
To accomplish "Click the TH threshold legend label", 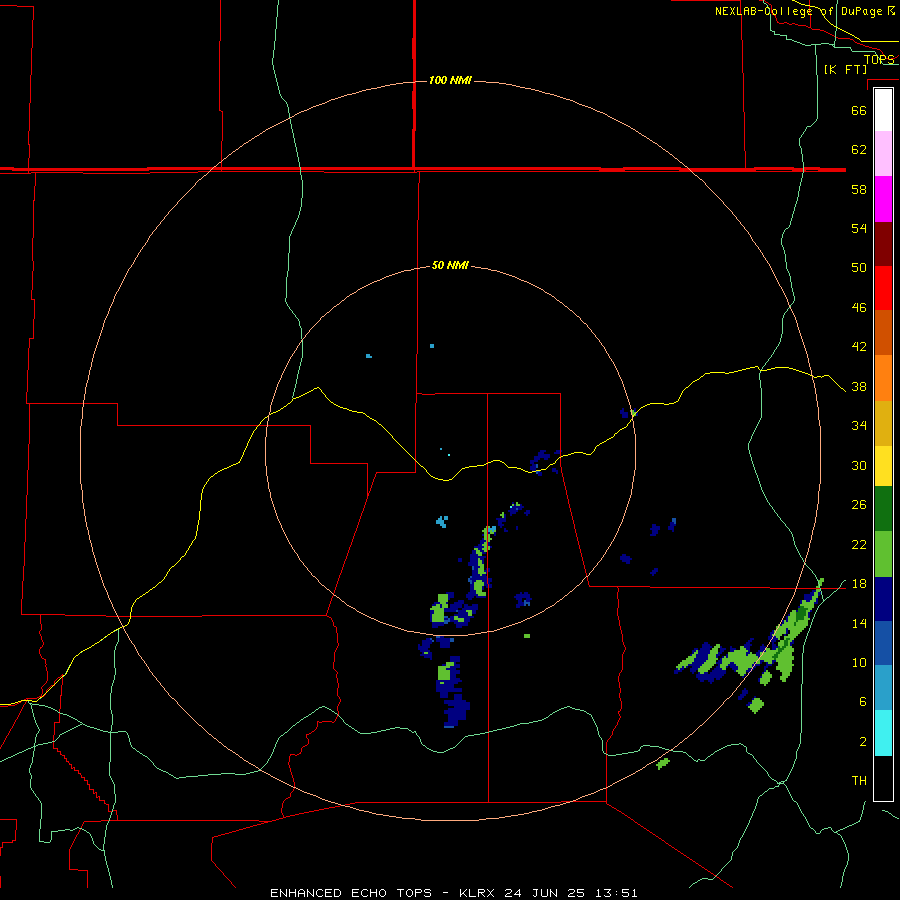I will click(859, 781).
